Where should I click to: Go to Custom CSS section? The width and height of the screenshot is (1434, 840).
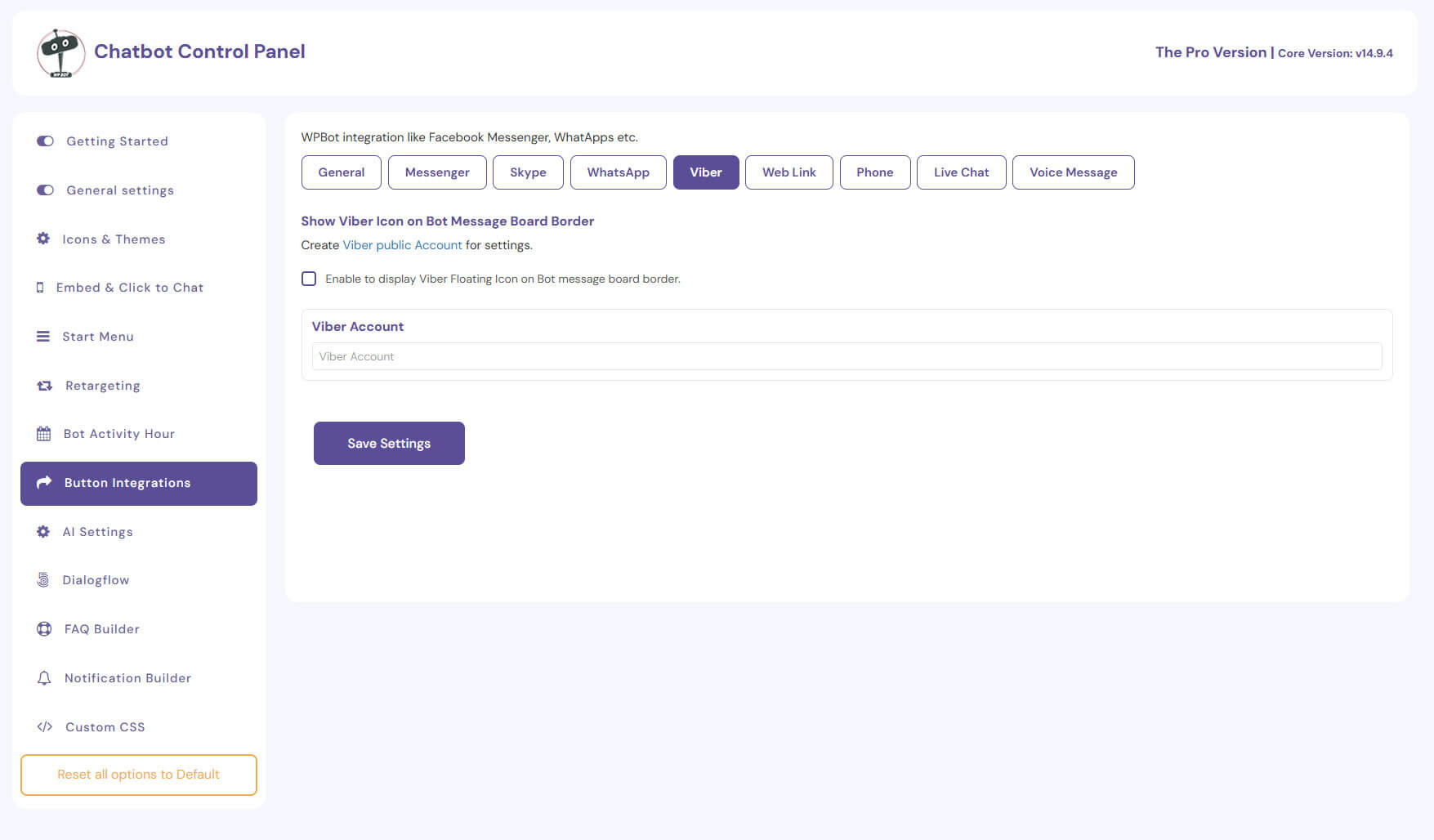tap(139, 726)
